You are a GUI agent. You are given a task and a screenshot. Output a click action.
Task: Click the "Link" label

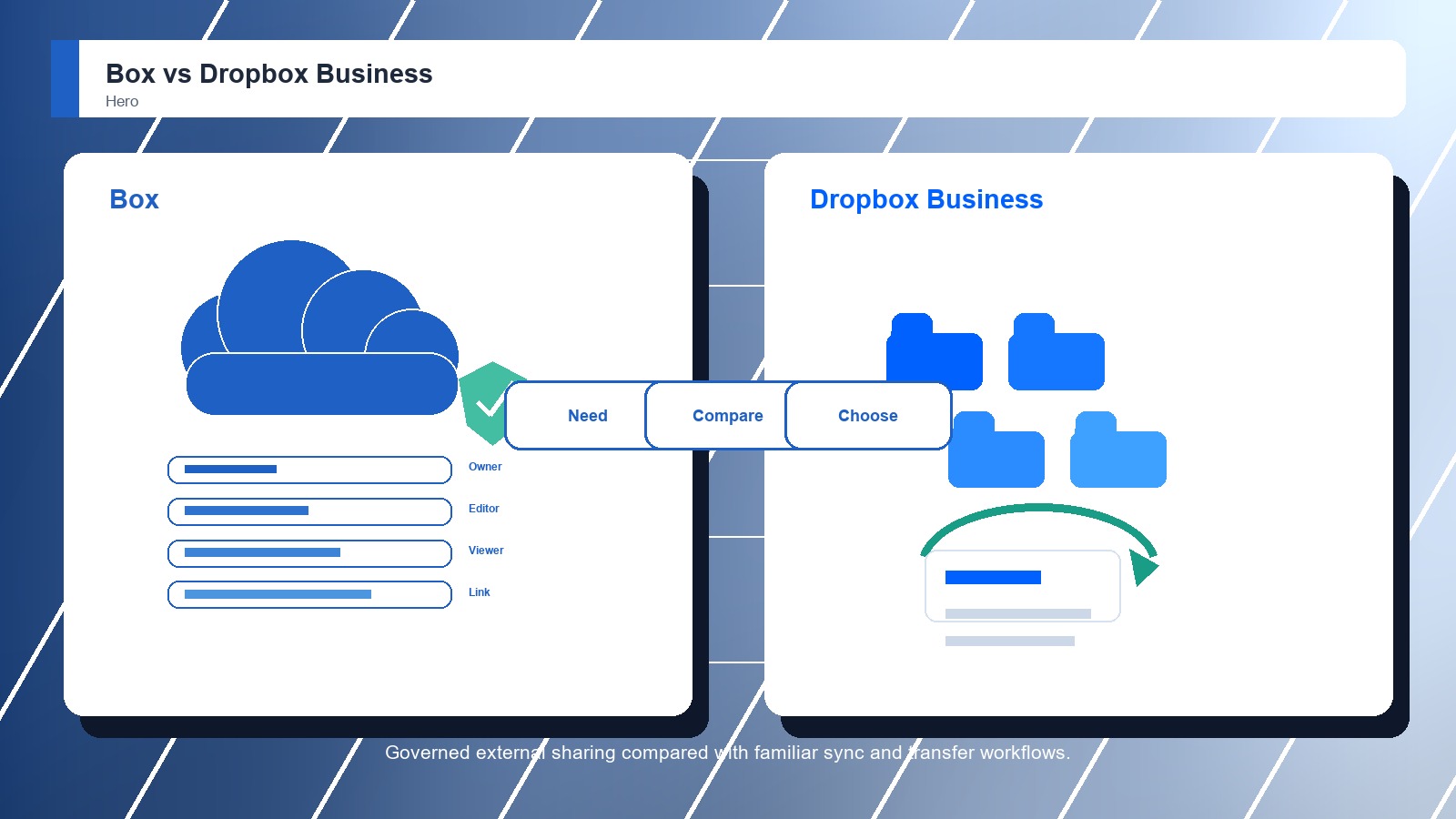[480, 592]
